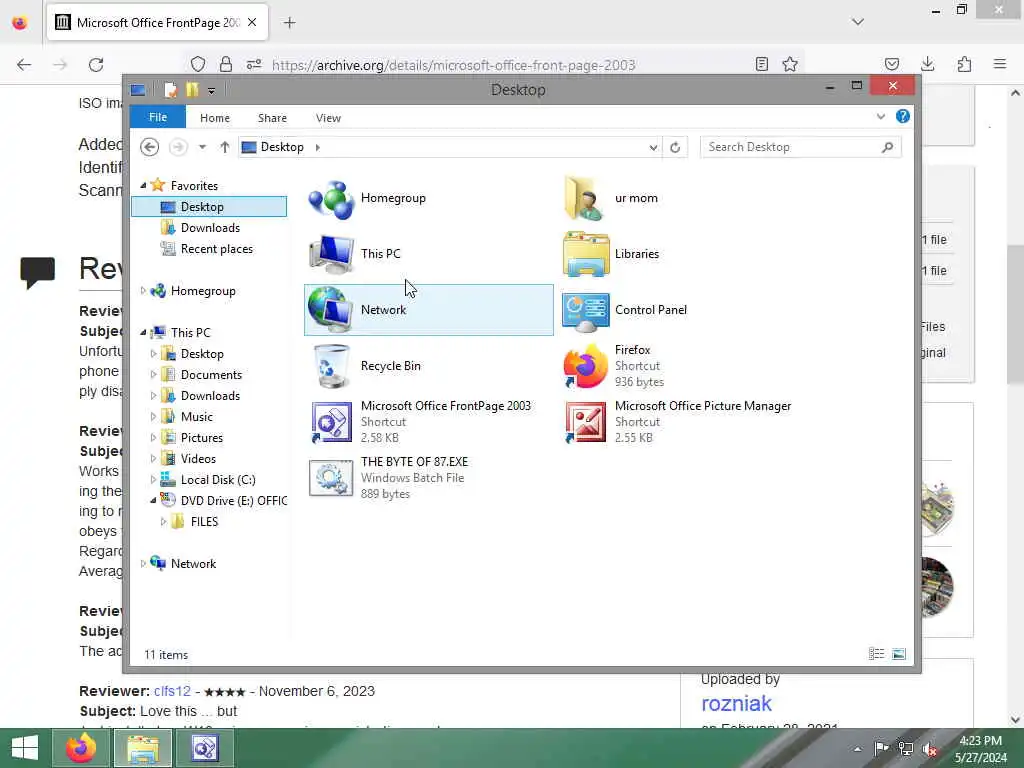
Task: Open a new Firefox tab
Action: pos(289,23)
